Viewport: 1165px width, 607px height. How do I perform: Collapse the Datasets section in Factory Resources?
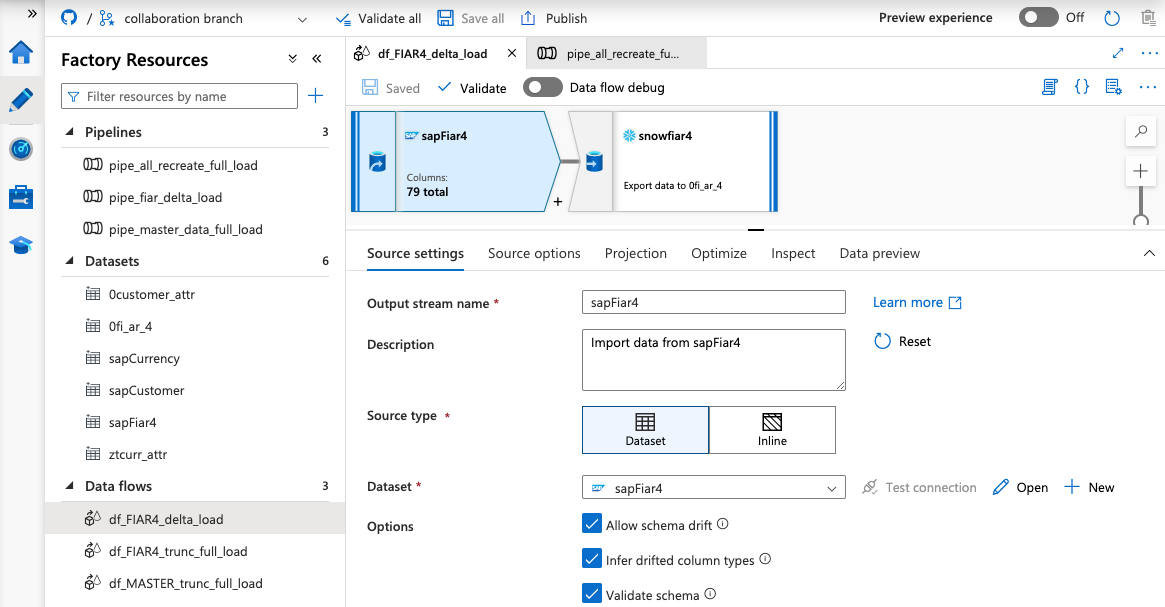(68, 261)
